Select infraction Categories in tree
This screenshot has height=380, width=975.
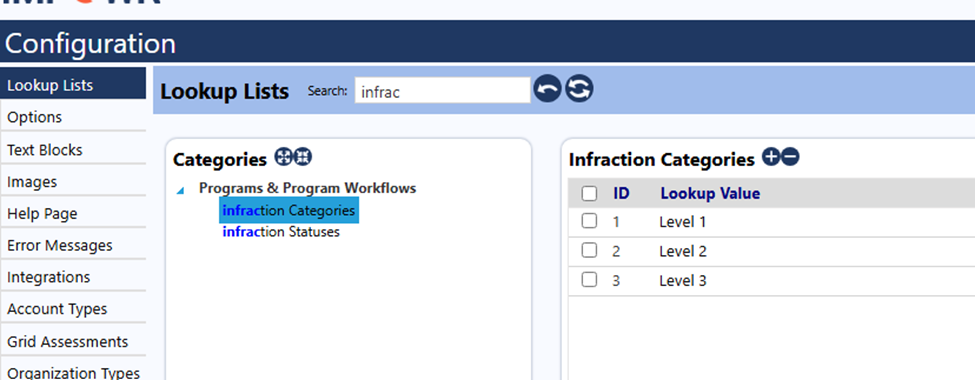289,211
